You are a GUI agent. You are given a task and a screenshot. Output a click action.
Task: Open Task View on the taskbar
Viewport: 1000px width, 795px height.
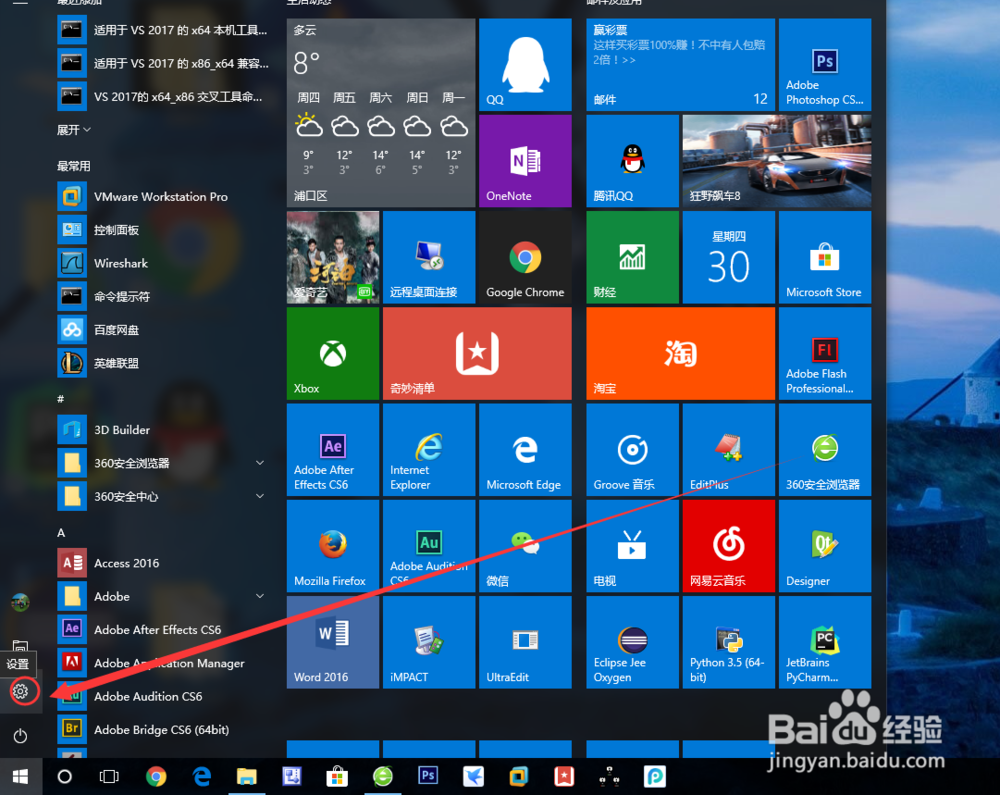[x=109, y=777]
